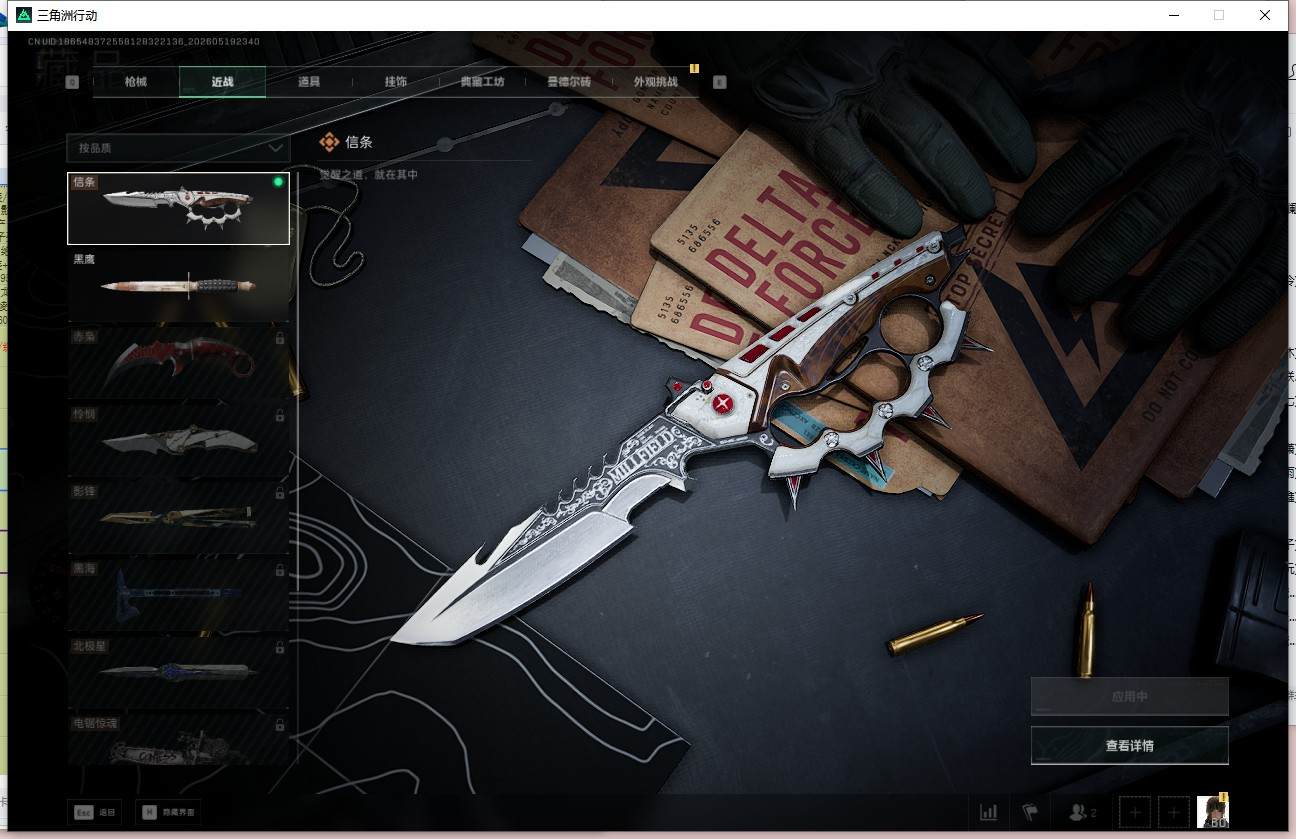
Task: Select the locked 电锯惊魂 card
Action: click(178, 739)
